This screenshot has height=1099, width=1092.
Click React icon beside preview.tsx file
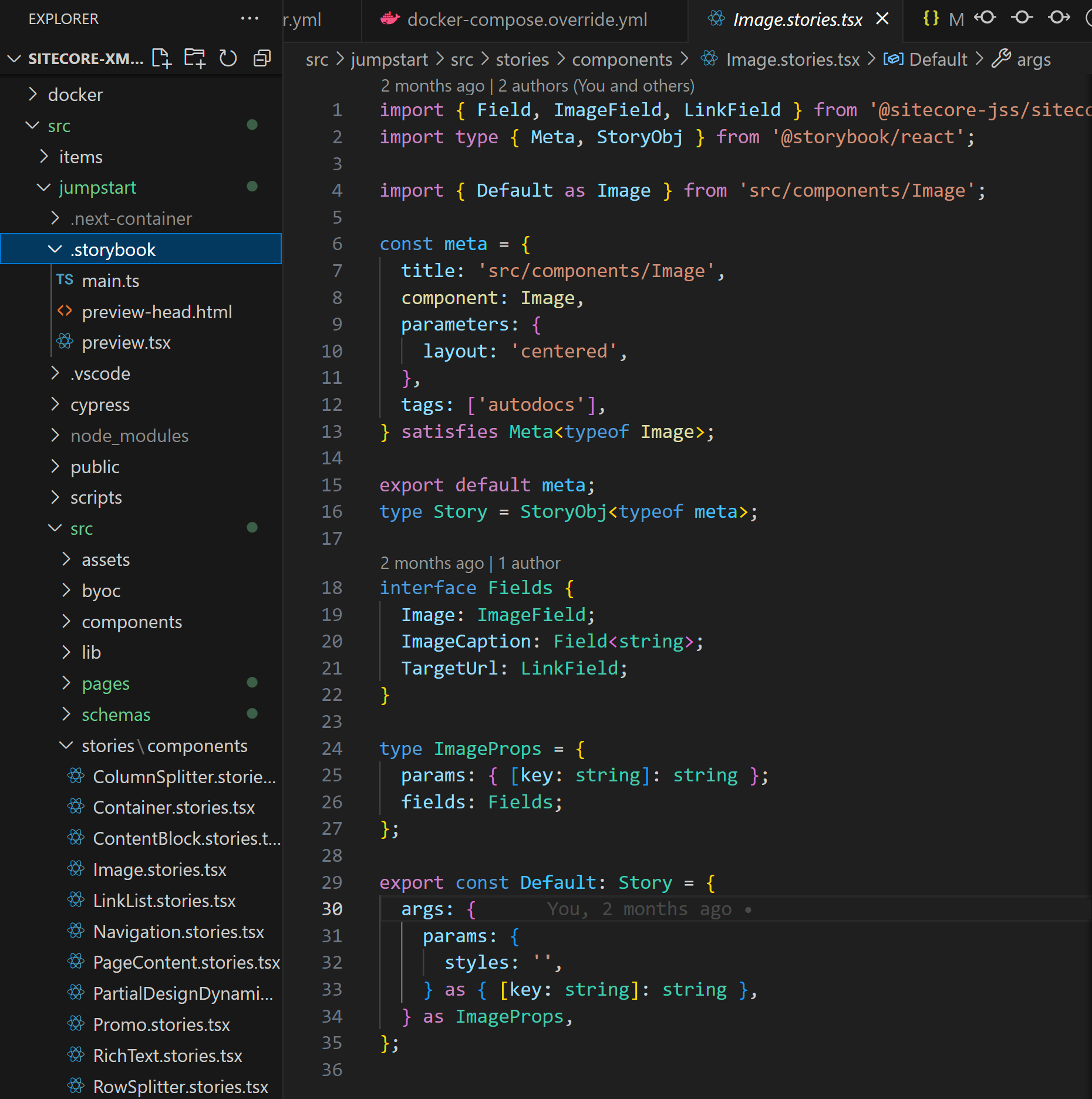click(x=65, y=342)
